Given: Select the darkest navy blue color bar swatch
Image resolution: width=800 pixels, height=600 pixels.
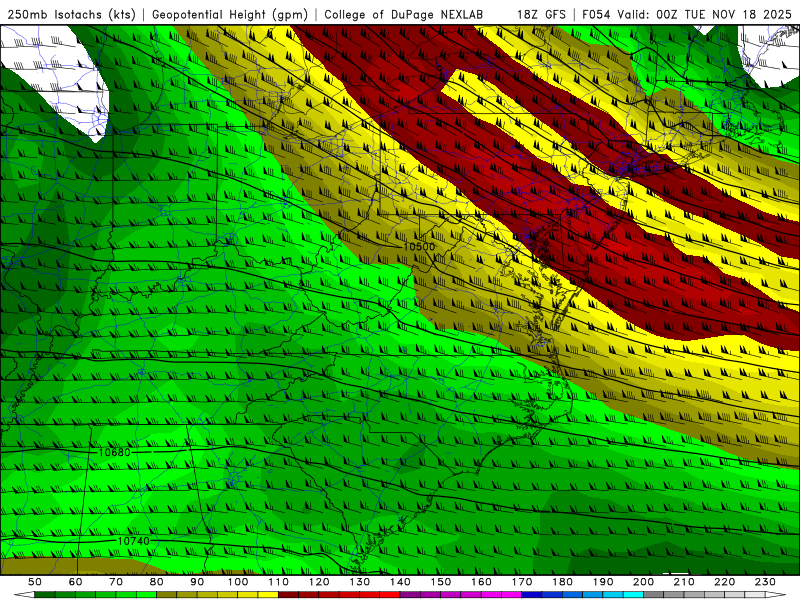Looking at the screenshot, I should (532, 594).
